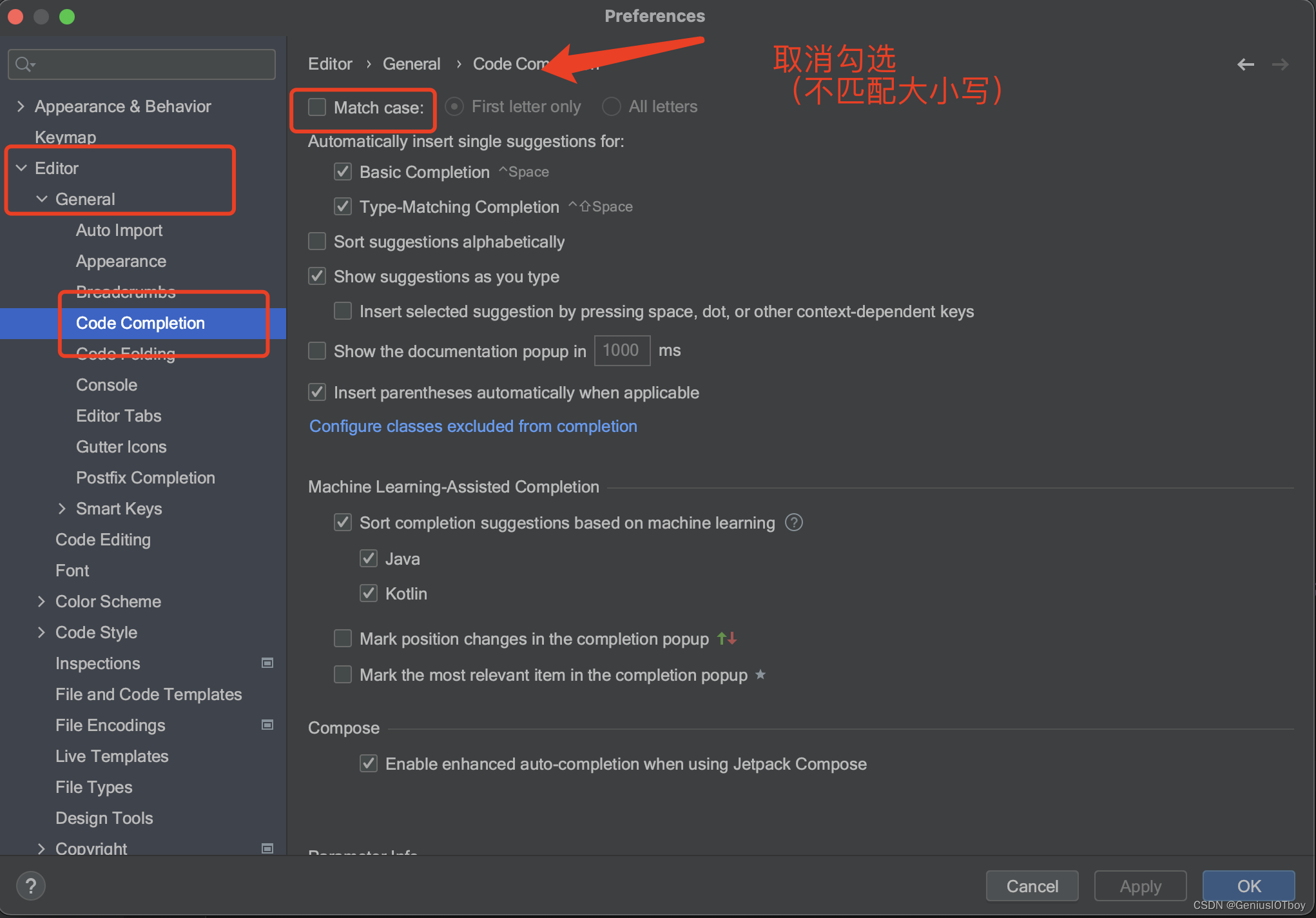The height and width of the screenshot is (918, 1316).
Task: Select the First letter only radio button
Action: (x=453, y=107)
